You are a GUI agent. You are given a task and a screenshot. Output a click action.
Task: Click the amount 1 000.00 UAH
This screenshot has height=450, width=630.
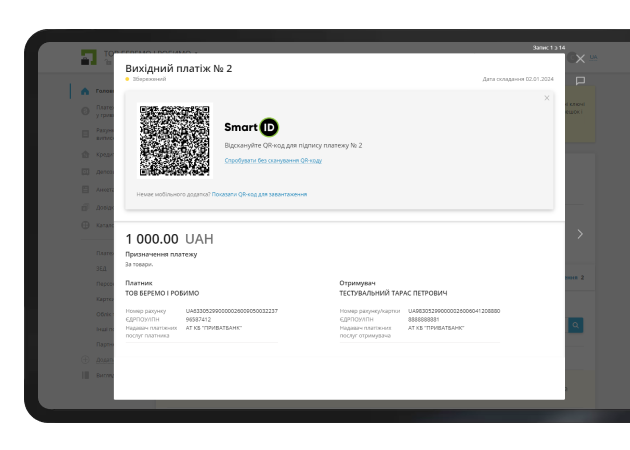pos(170,239)
